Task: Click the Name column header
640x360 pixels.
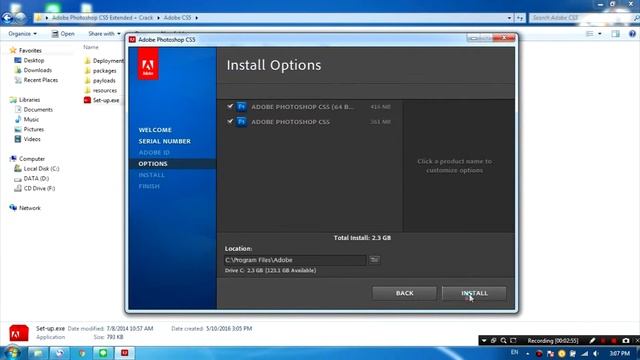Action: point(91,47)
